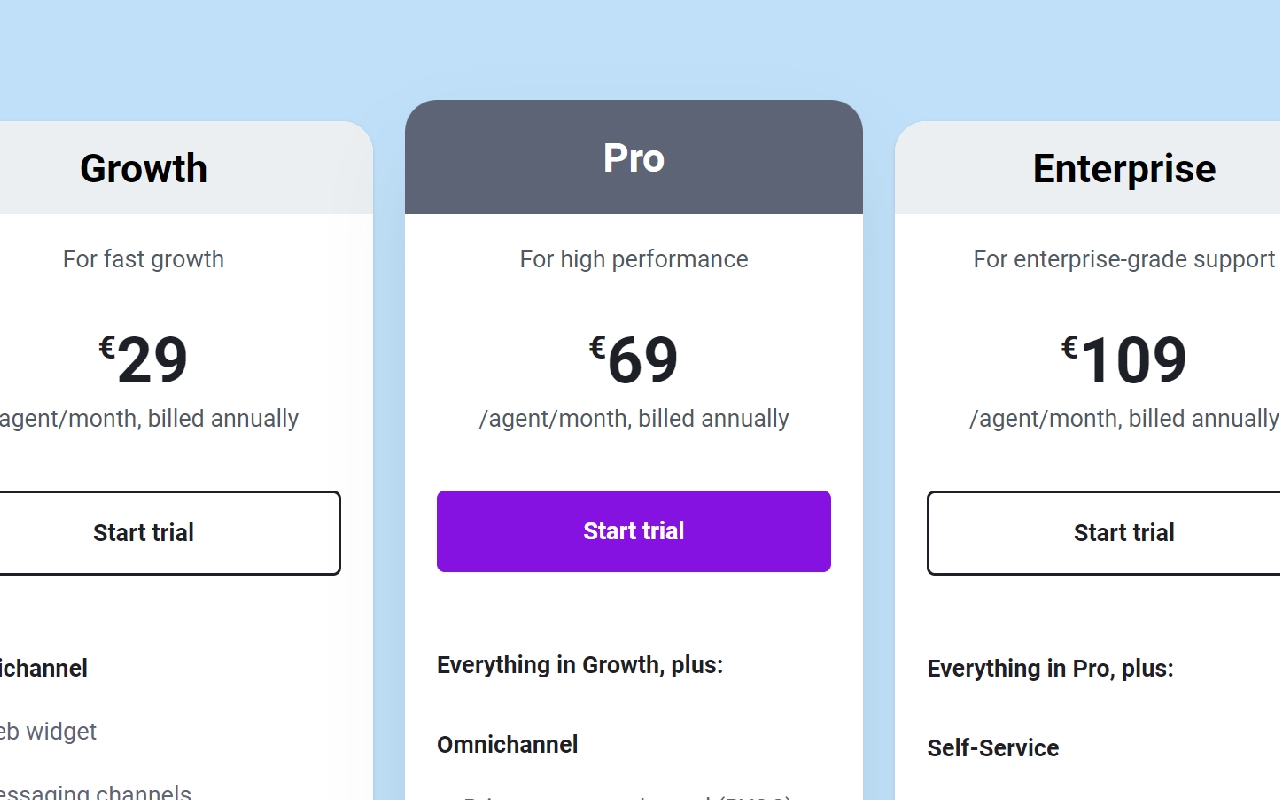Click the €109 Enterprise price

1124,360
